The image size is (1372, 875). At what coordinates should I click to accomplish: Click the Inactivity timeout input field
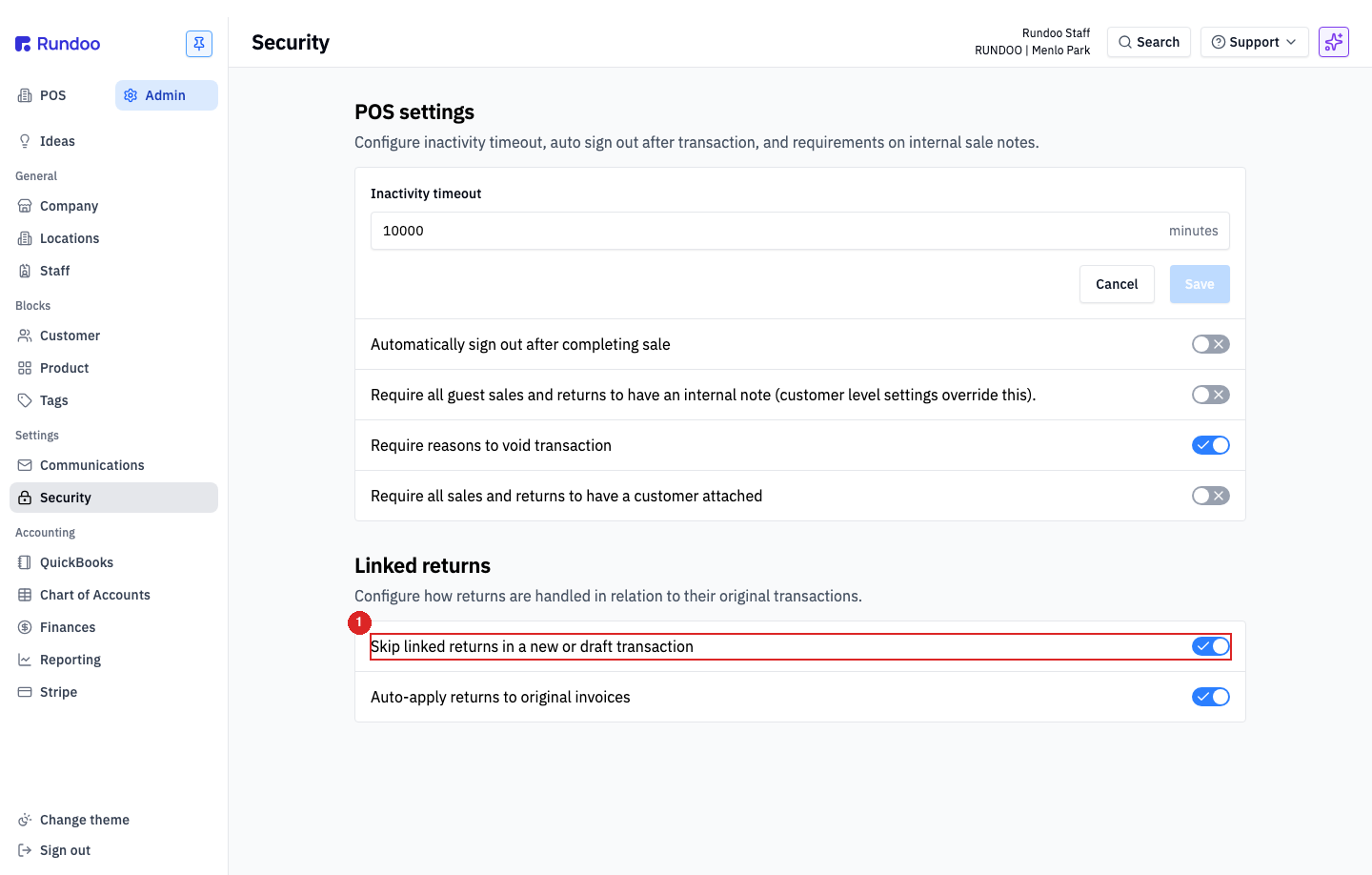click(x=800, y=231)
